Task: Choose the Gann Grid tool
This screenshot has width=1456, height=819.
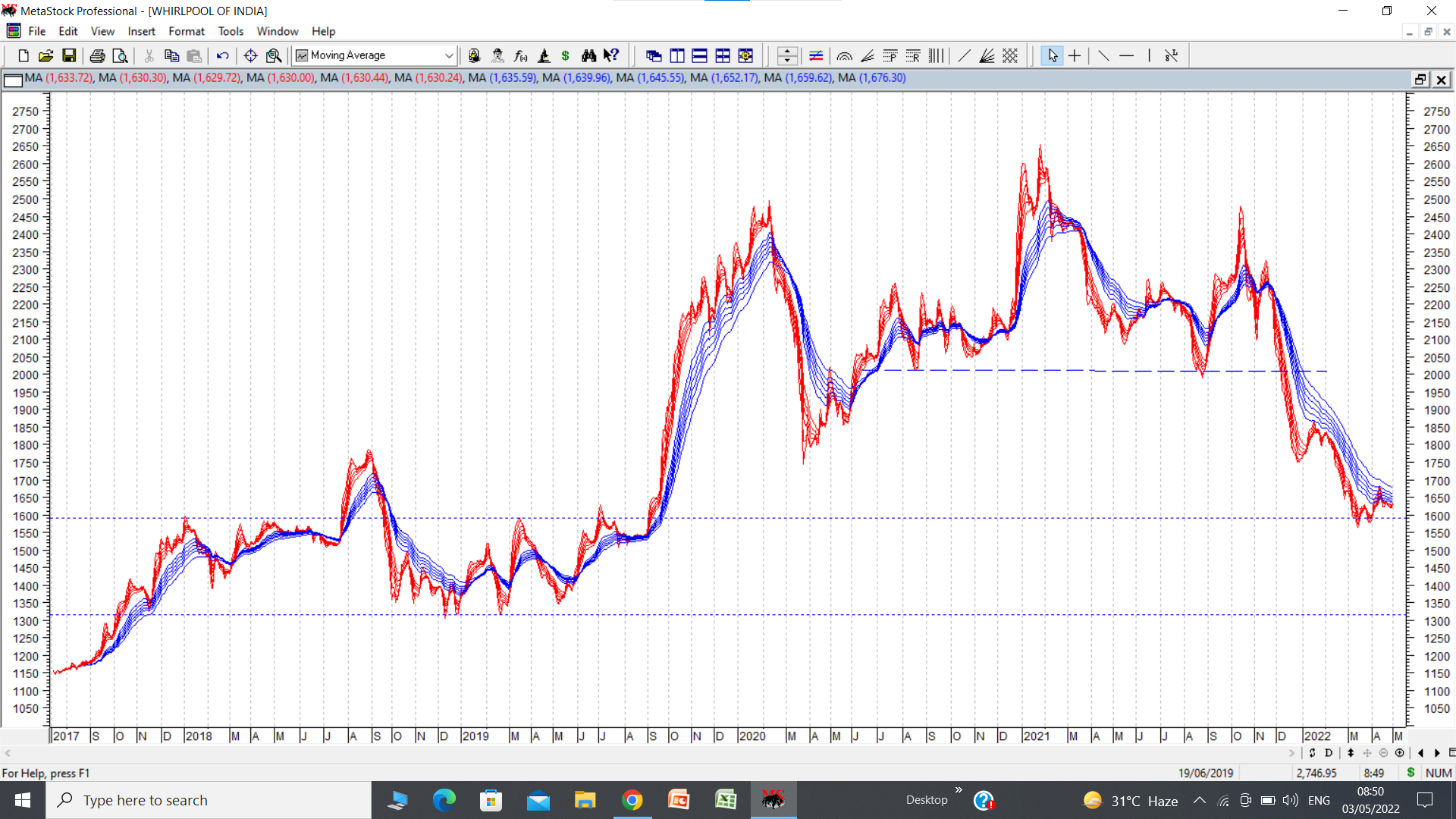Action: tap(1010, 55)
